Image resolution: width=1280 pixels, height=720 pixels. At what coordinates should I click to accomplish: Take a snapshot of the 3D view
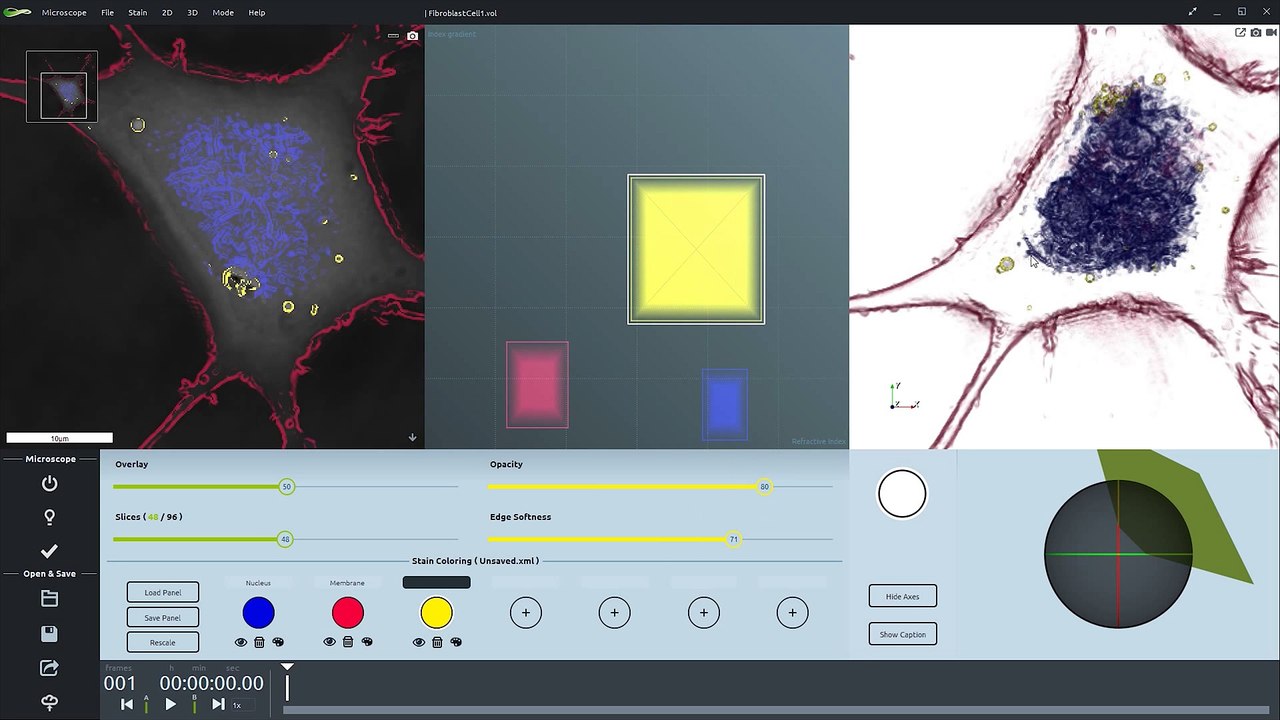pos(1256,33)
